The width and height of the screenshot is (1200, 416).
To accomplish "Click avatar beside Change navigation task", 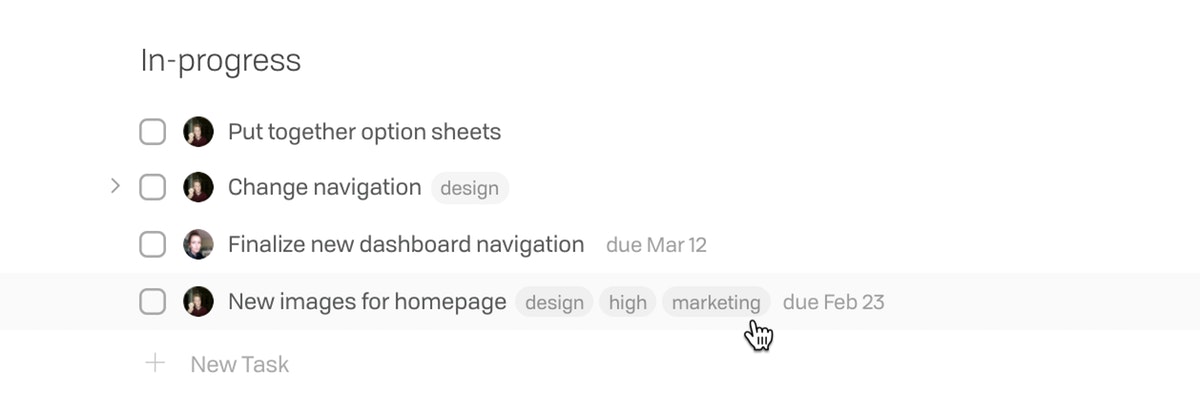I will [198, 187].
